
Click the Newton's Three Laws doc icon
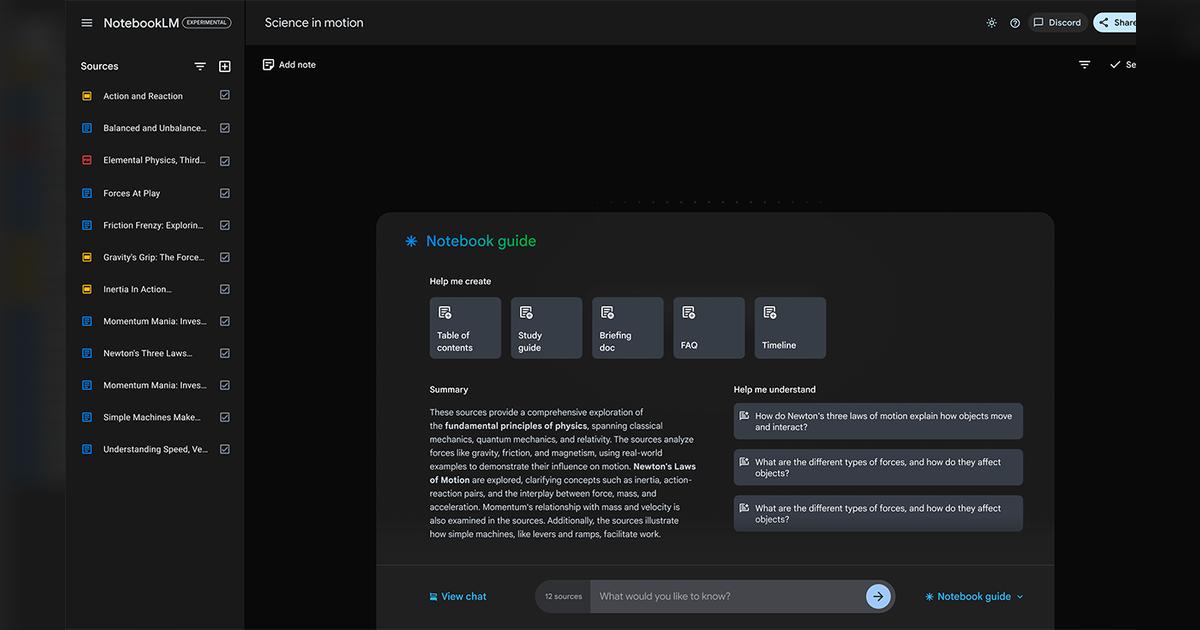(x=87, y=353)
